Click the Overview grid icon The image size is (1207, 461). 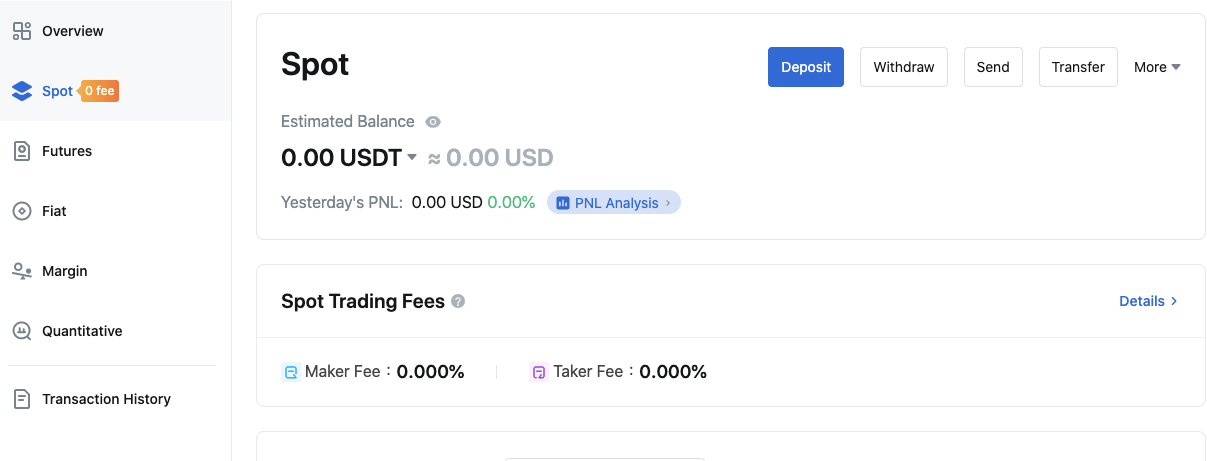pos(22,31)
